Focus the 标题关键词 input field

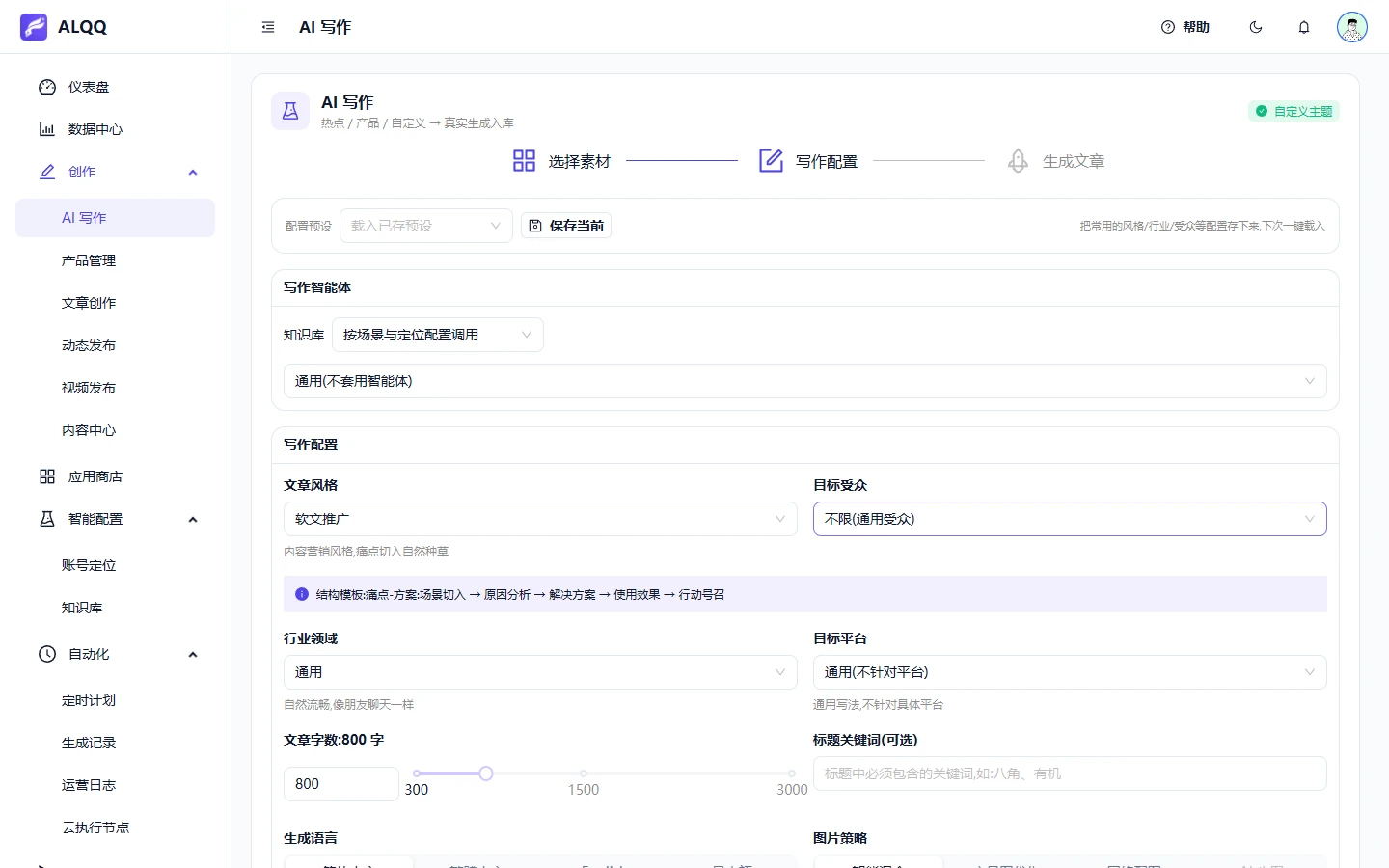tap(1070, 773)
